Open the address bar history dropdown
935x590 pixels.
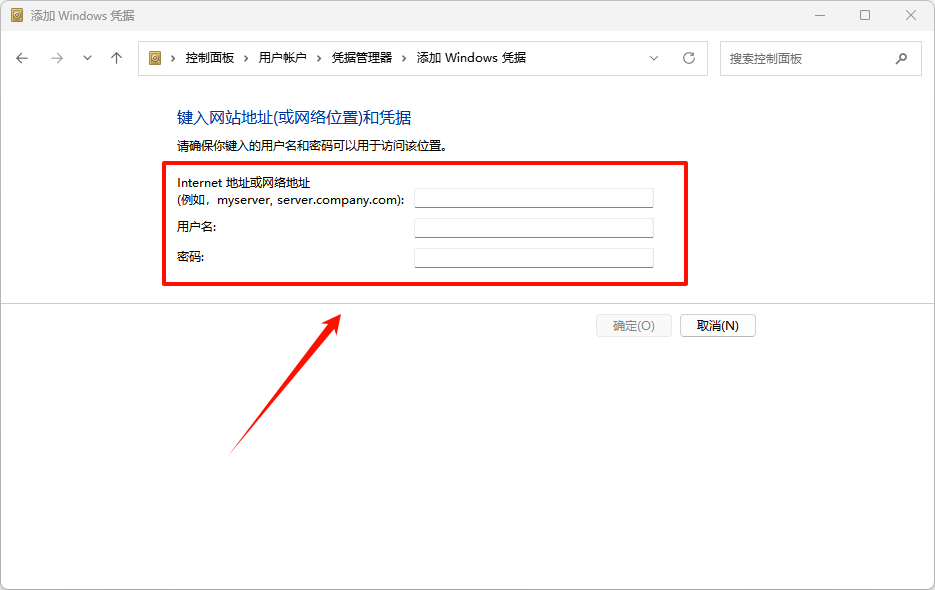654,58
